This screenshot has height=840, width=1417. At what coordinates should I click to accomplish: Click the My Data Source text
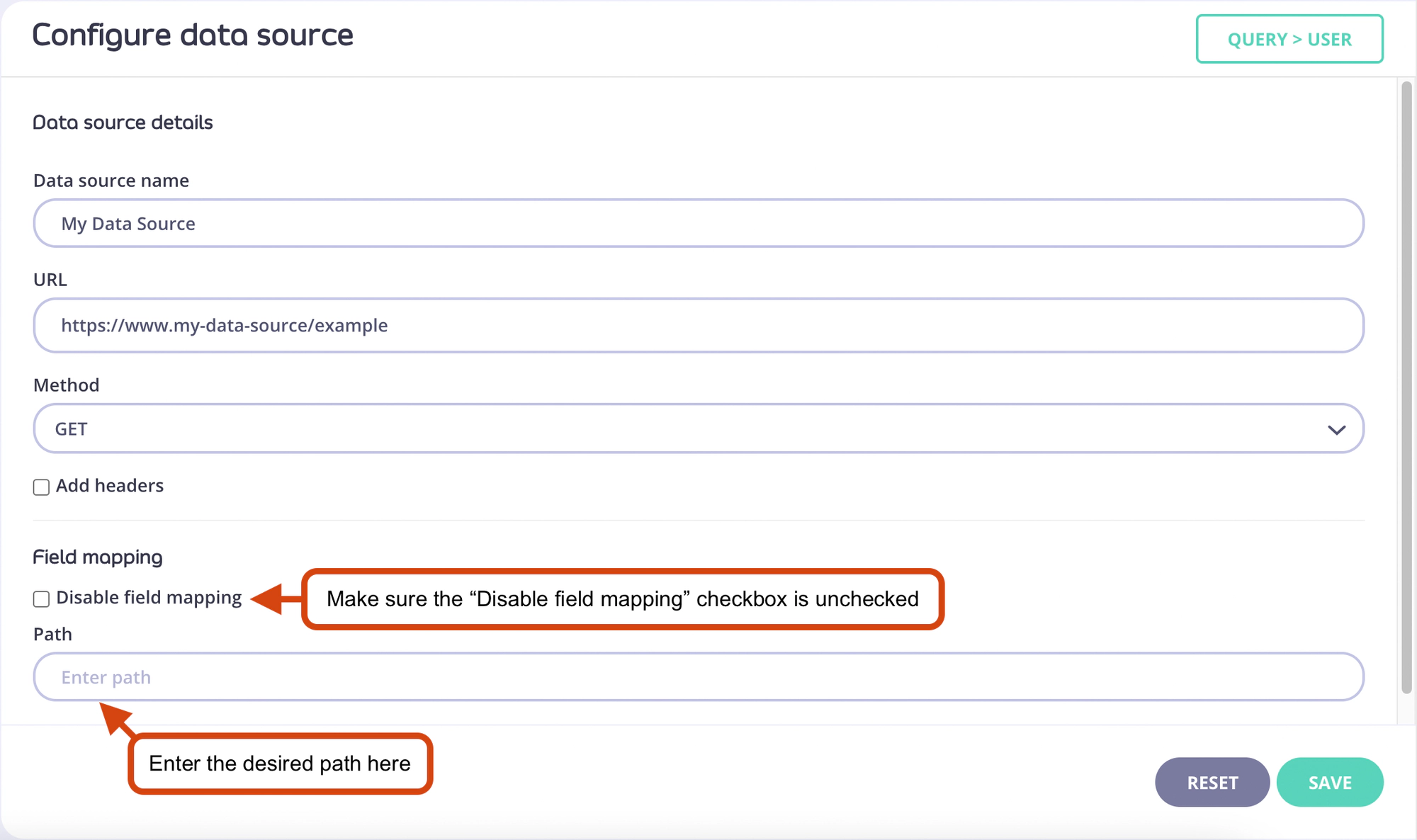pyautogui.click(x=128, y=224)
